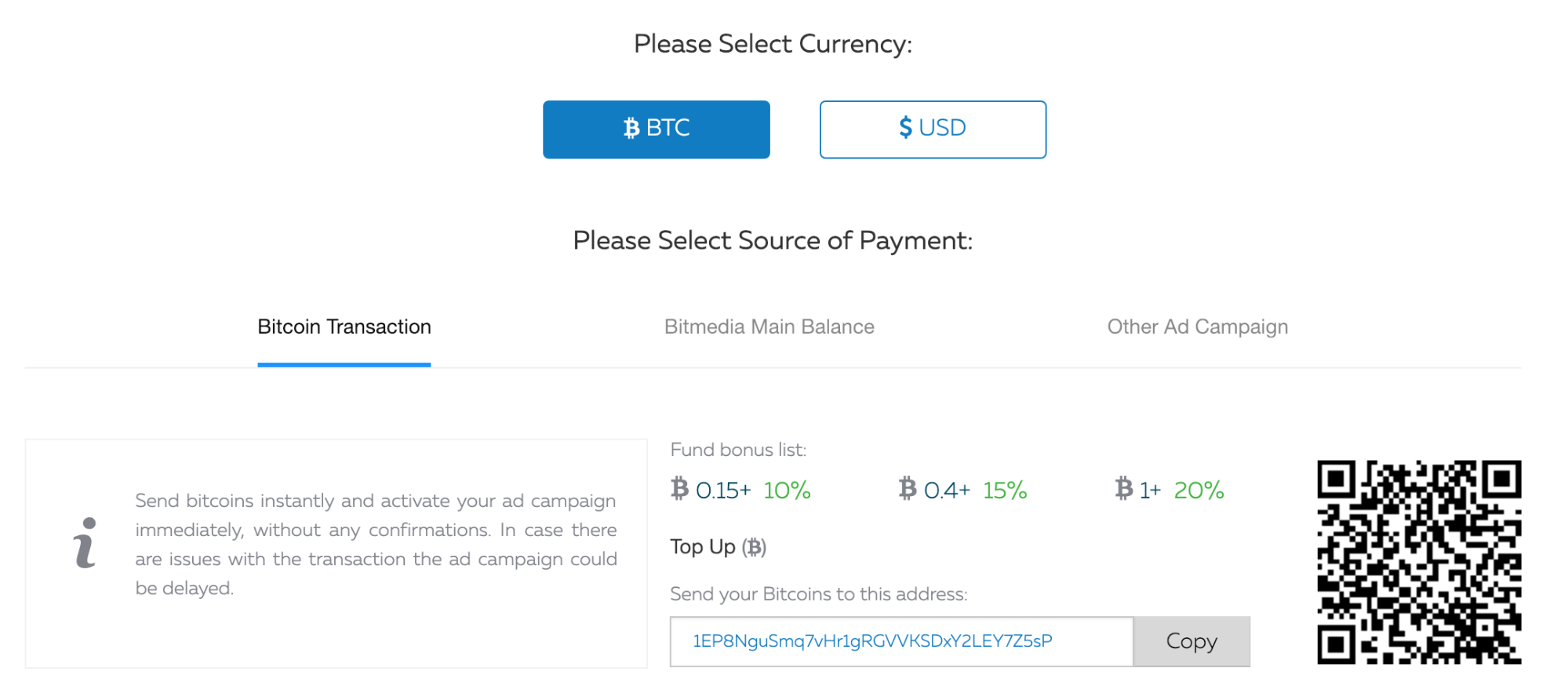1568x697 pixels.
Task: Select the BTC currency button
Action: coord(657,130)
